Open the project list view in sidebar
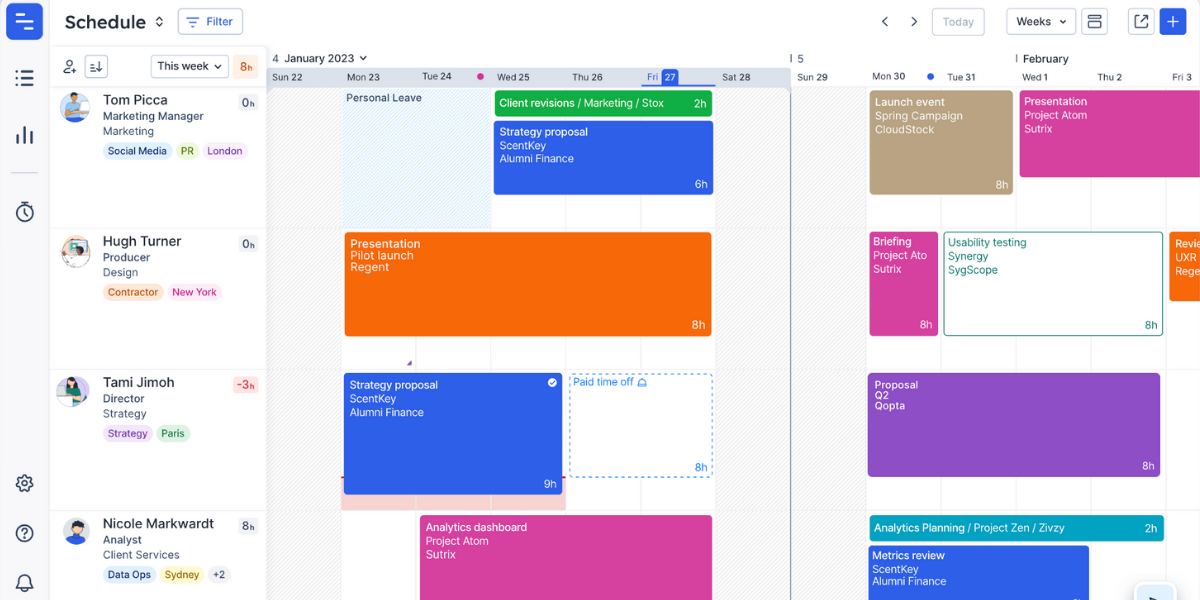 pos(24,78)
